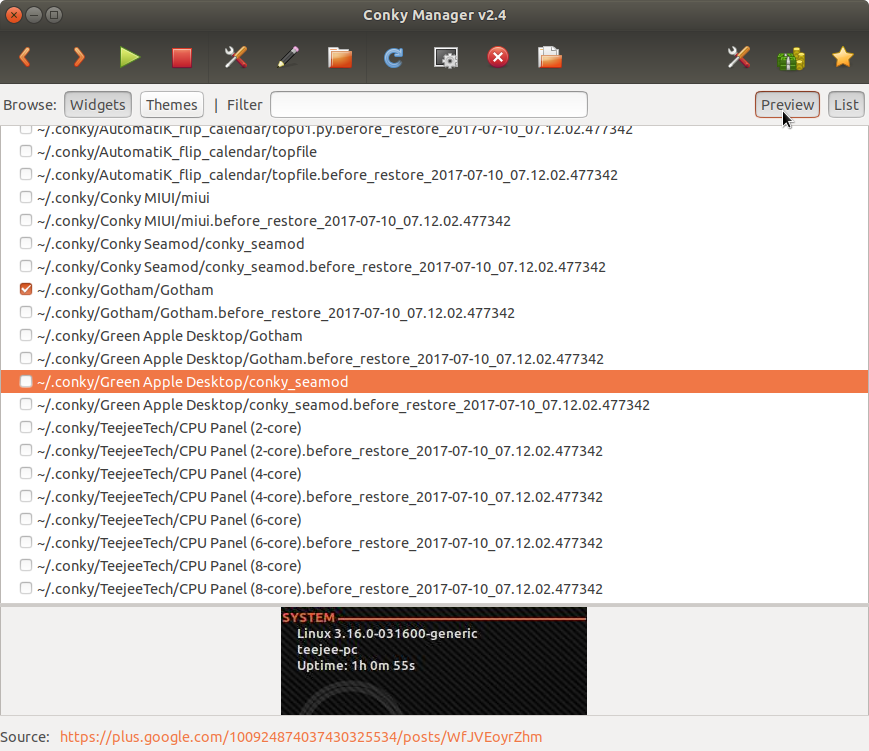Select Preview view mode

787,105
